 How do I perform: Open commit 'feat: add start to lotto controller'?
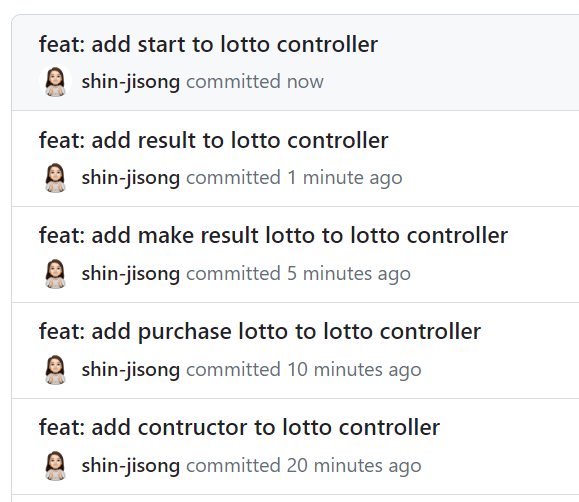(208, 44)
